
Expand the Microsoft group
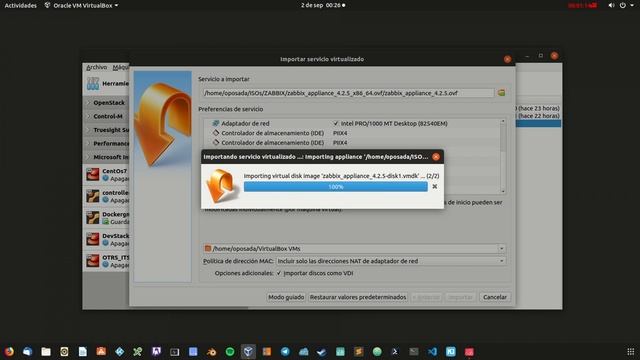[89, 157]
